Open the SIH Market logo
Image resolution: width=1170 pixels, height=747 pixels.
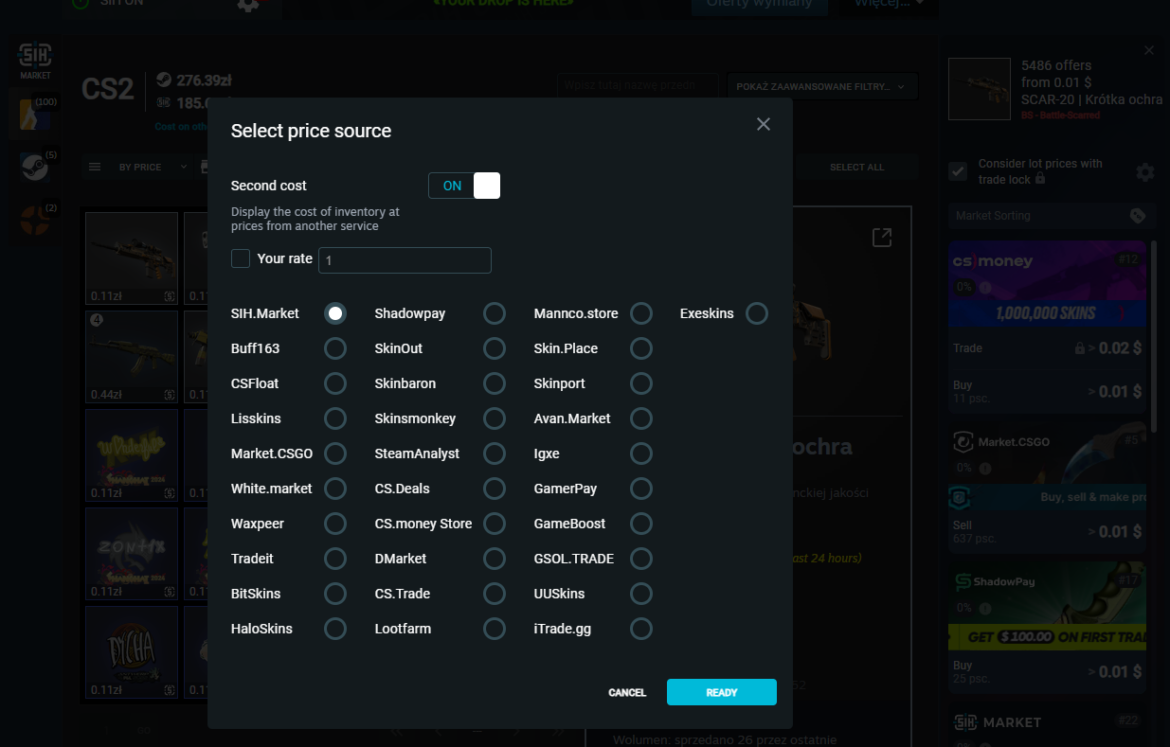35,60
